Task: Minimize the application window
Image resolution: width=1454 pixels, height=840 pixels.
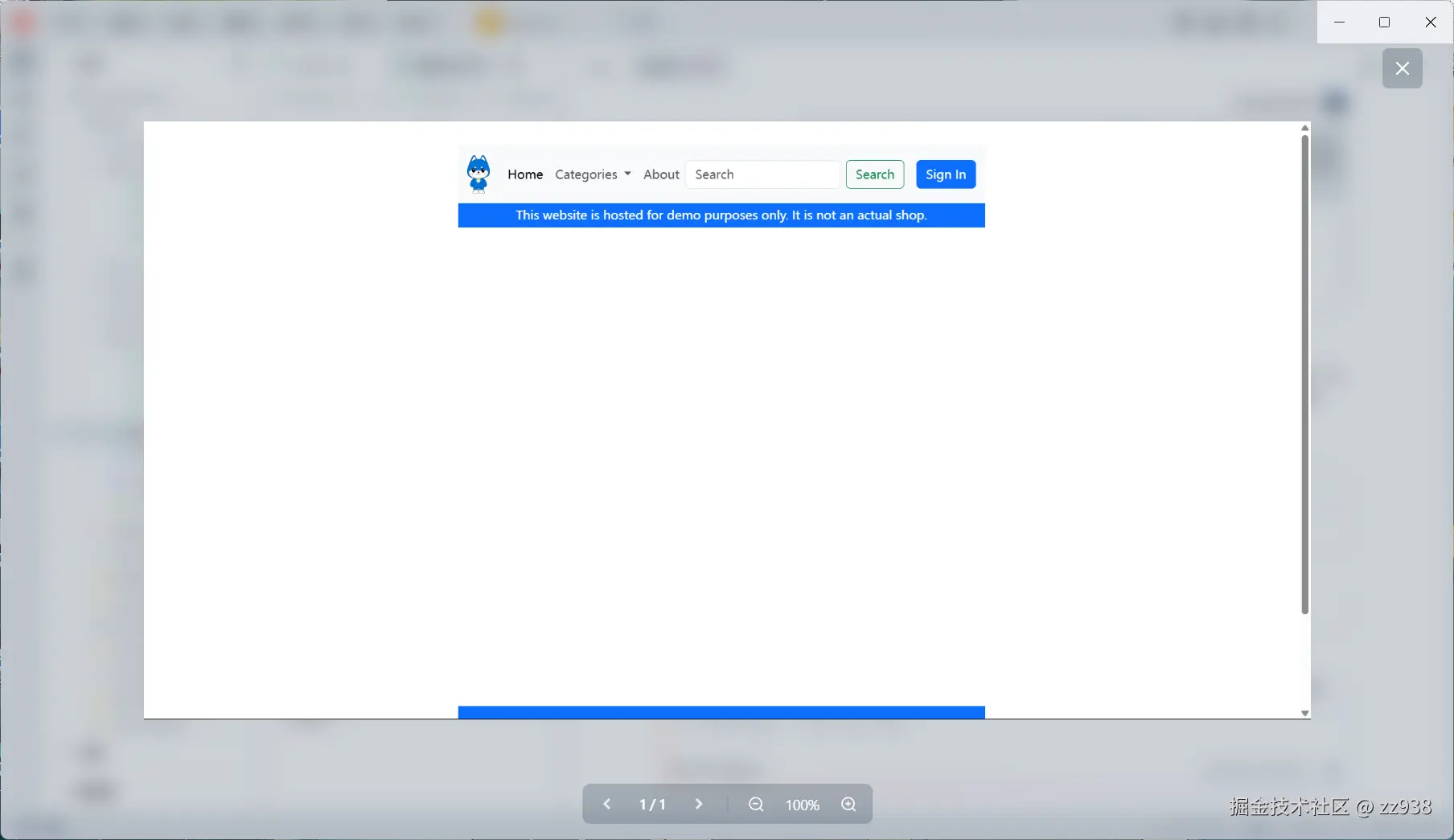Action: 1339,22
